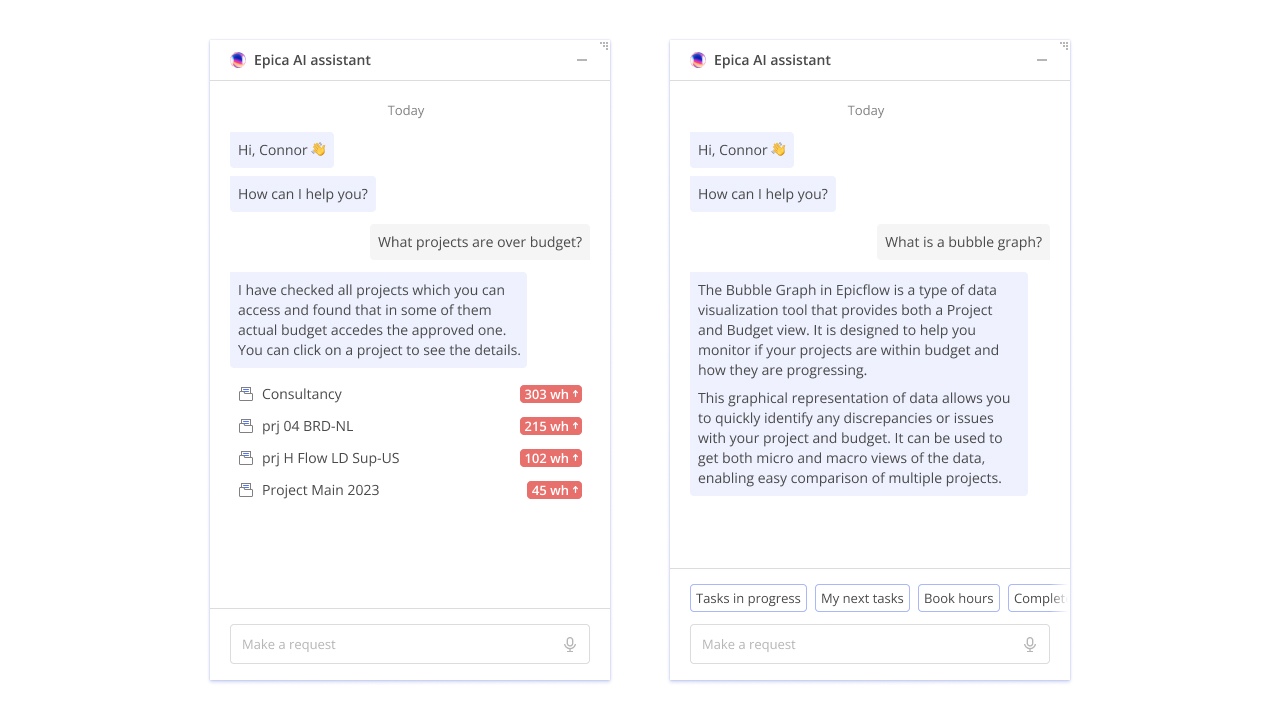Open the Consultancy project details
The height and width of the screenshot is (720, 1280).
tap(302, 394)
